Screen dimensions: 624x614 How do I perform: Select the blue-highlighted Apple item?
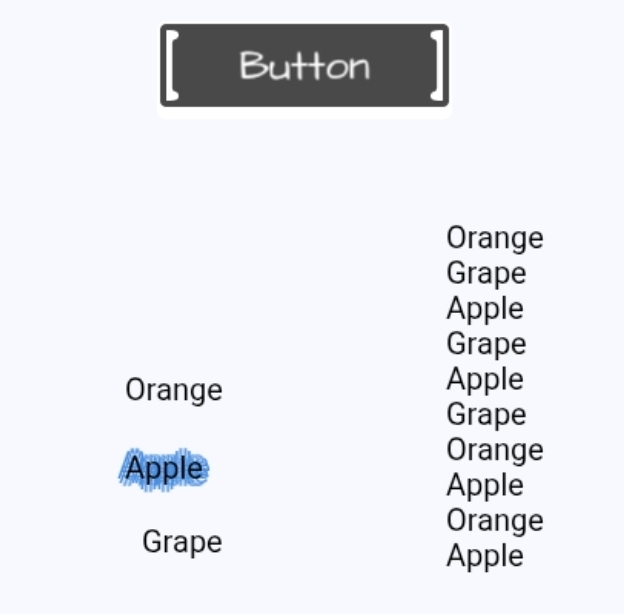[x=164, y=468]
